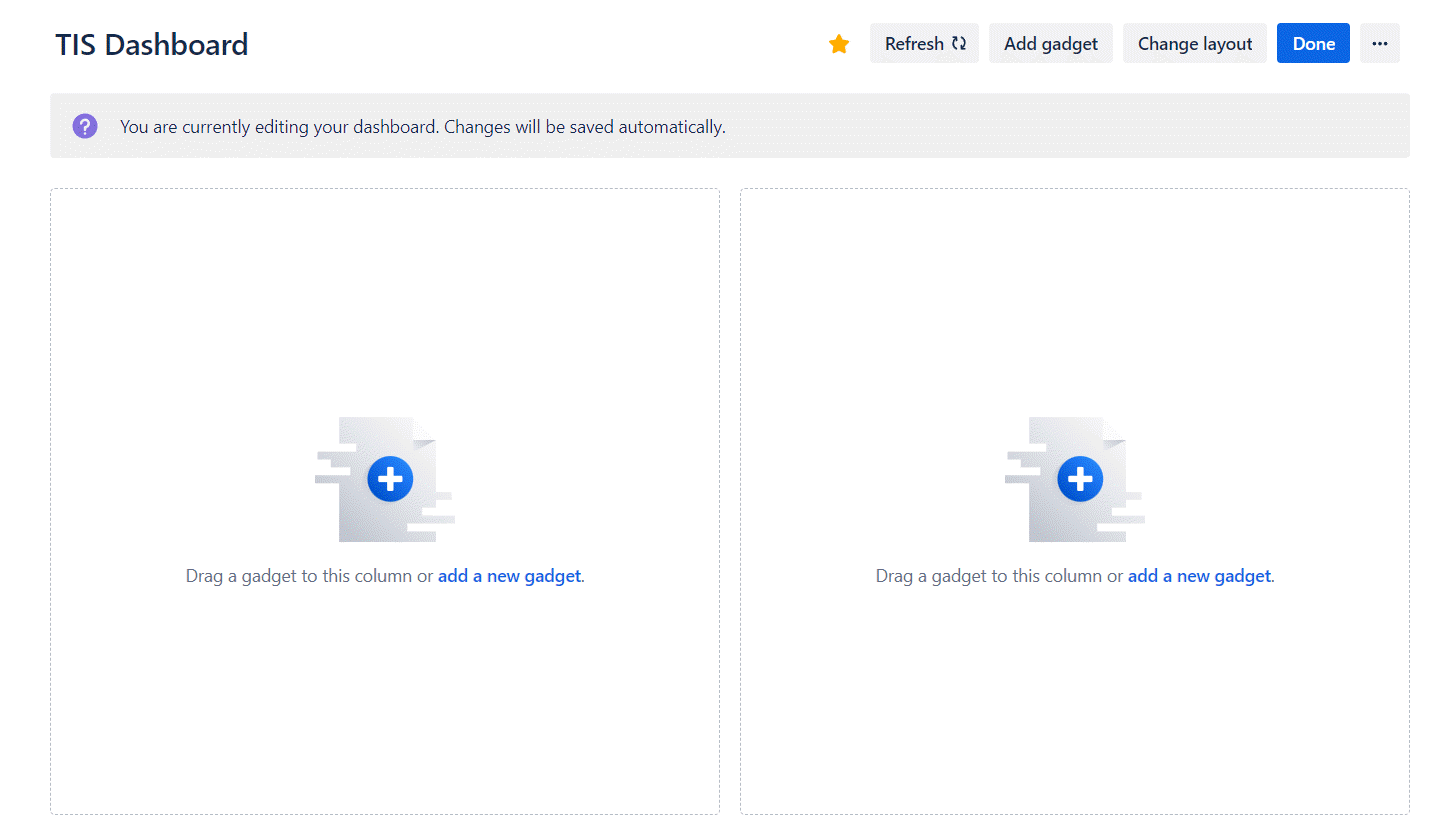Screen dimensions: 1449x833
Task: Click the circular arrows refresh icon
Action: [959, 44]
